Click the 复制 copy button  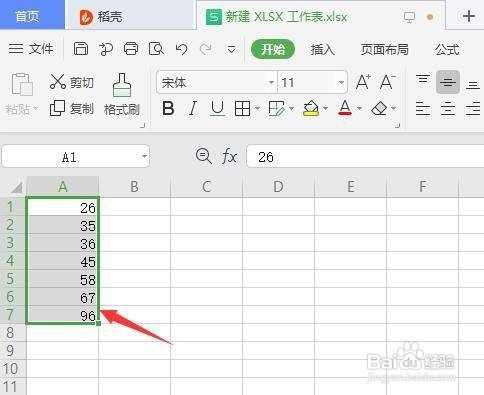point(72,108)
